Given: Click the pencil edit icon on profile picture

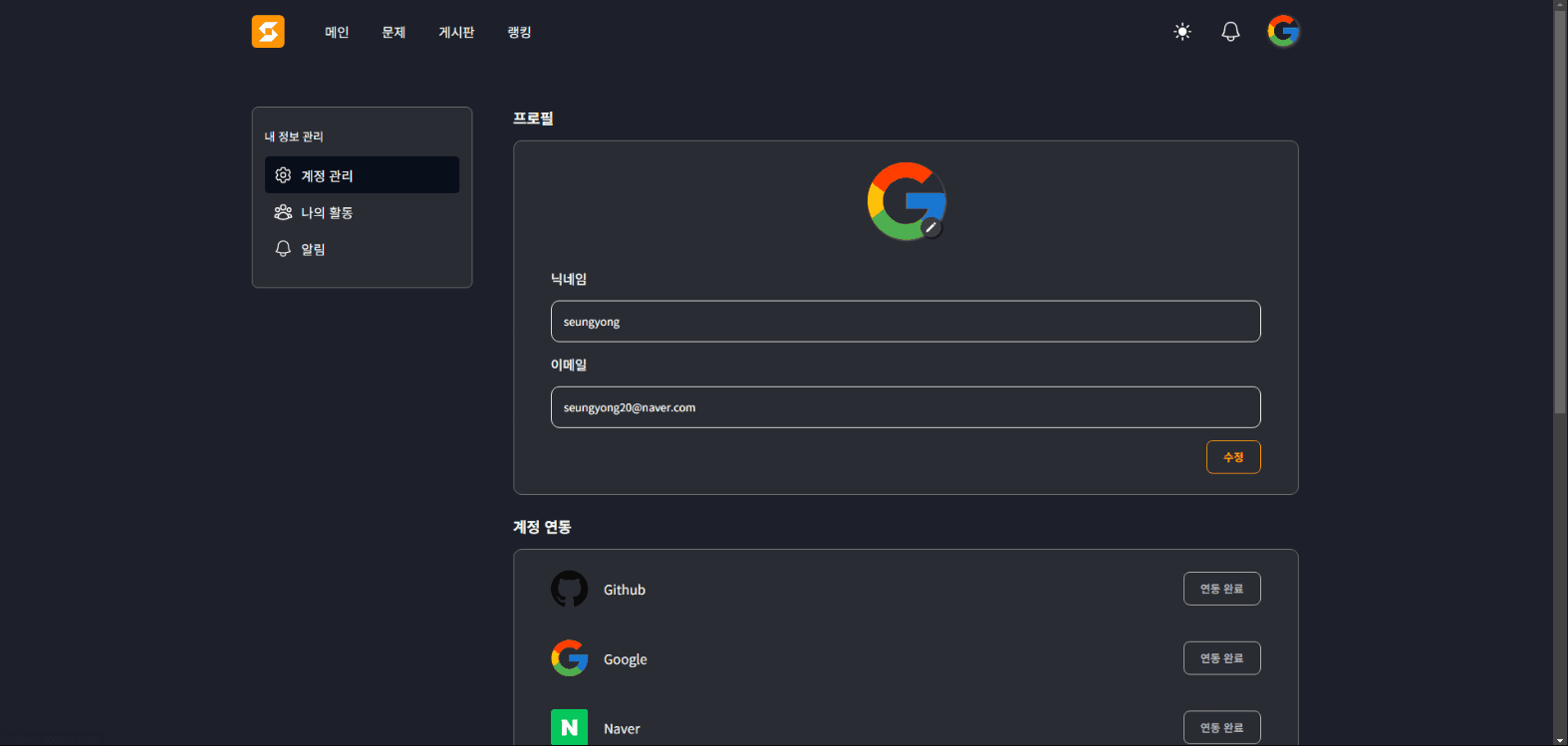Looking at the screenshot, I should click(x=931, y=228).
